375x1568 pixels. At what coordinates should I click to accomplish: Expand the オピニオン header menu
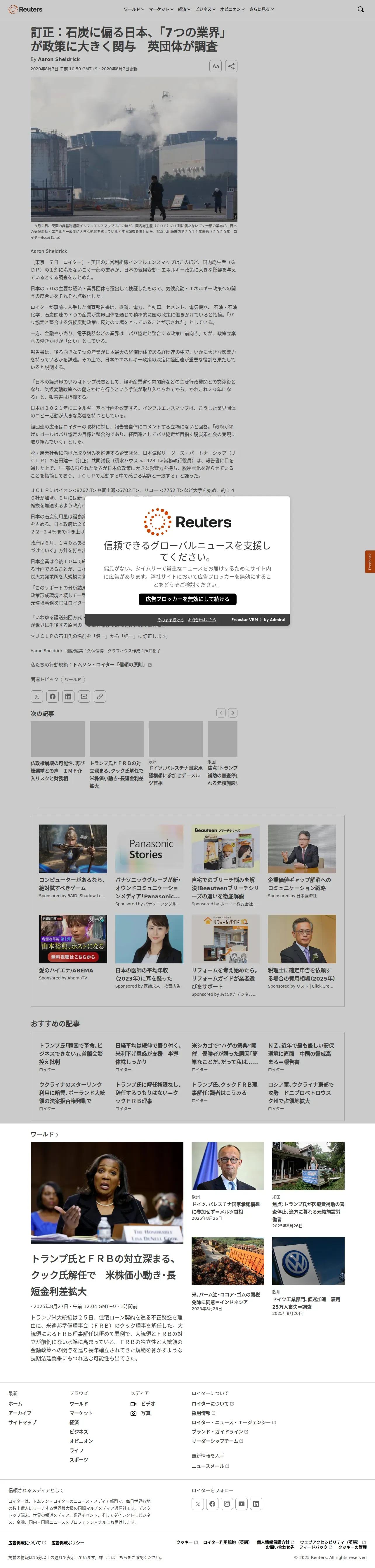click(232, 10)
